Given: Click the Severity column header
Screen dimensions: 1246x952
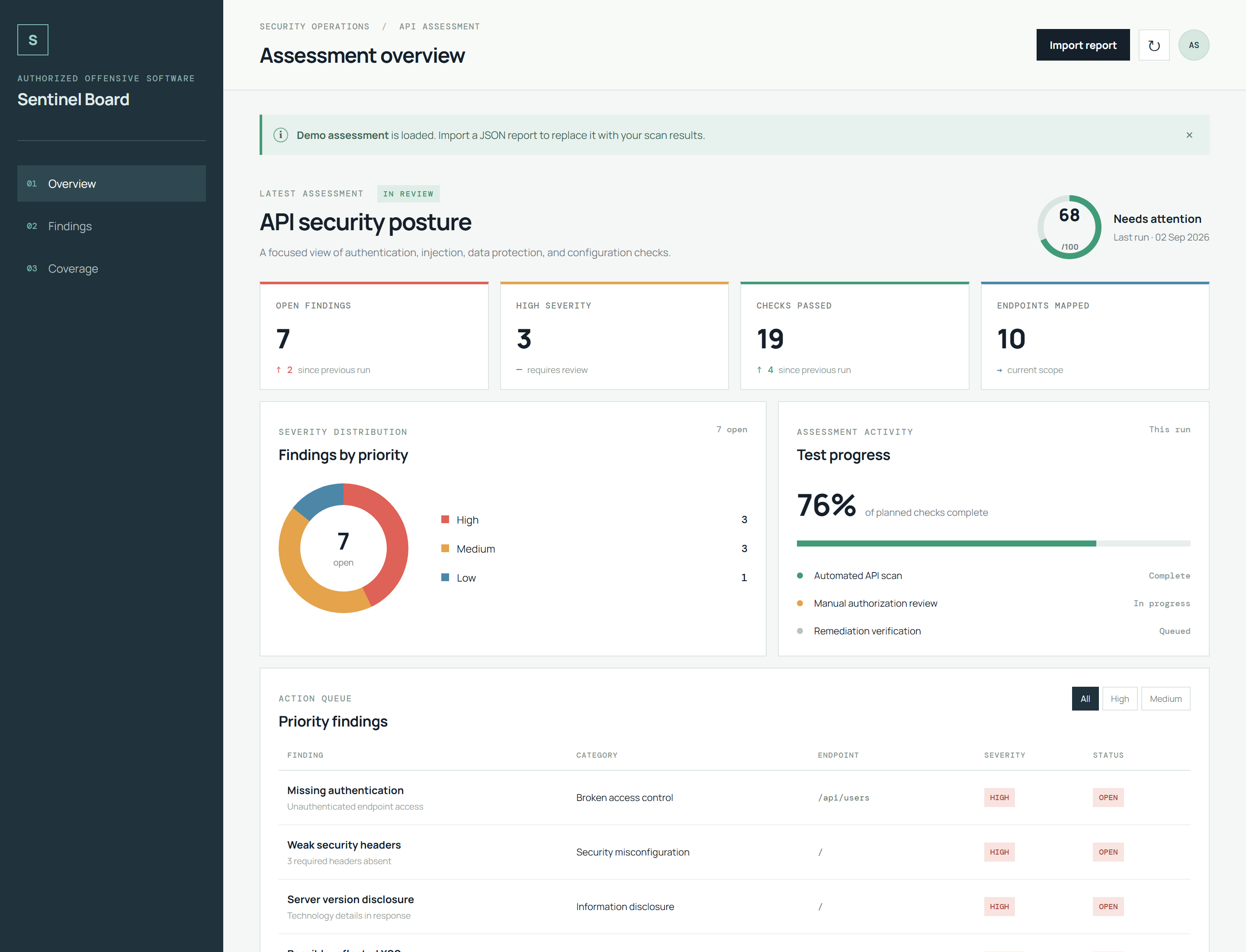Looking at the screenshot, I should [1004, 756].
